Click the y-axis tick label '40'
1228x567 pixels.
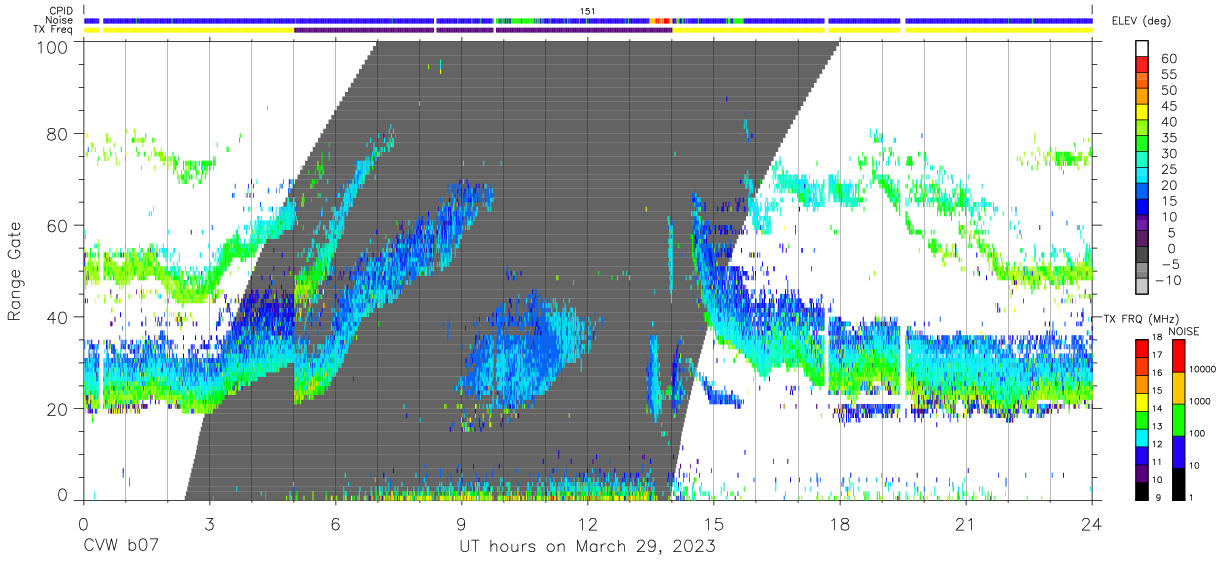(x=57, y=317)
